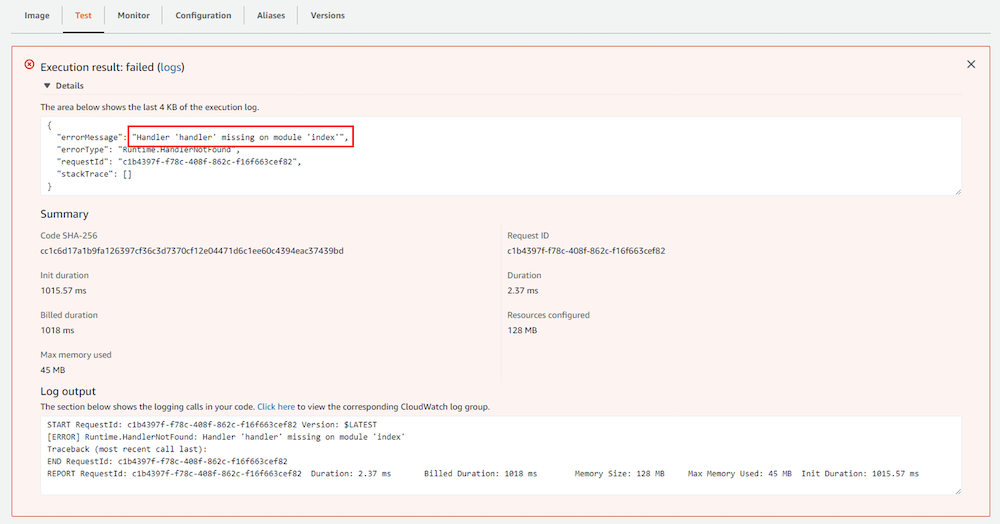Select the Aliases tab
Image resolution: width=1000 pixels, height=524 pixels.
coord(270,16)
